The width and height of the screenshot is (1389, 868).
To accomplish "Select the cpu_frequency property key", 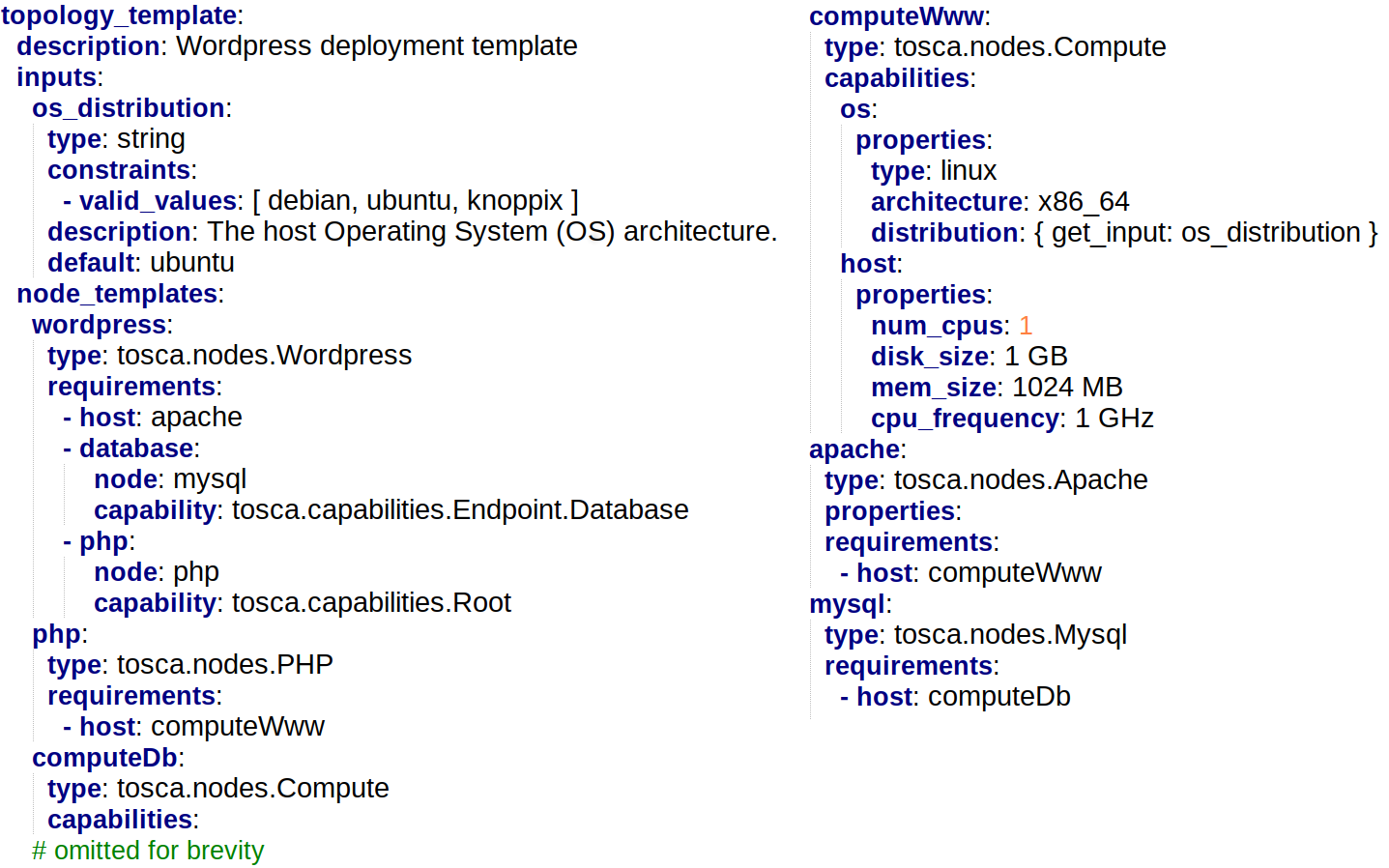I will click(x=965, y=419).
